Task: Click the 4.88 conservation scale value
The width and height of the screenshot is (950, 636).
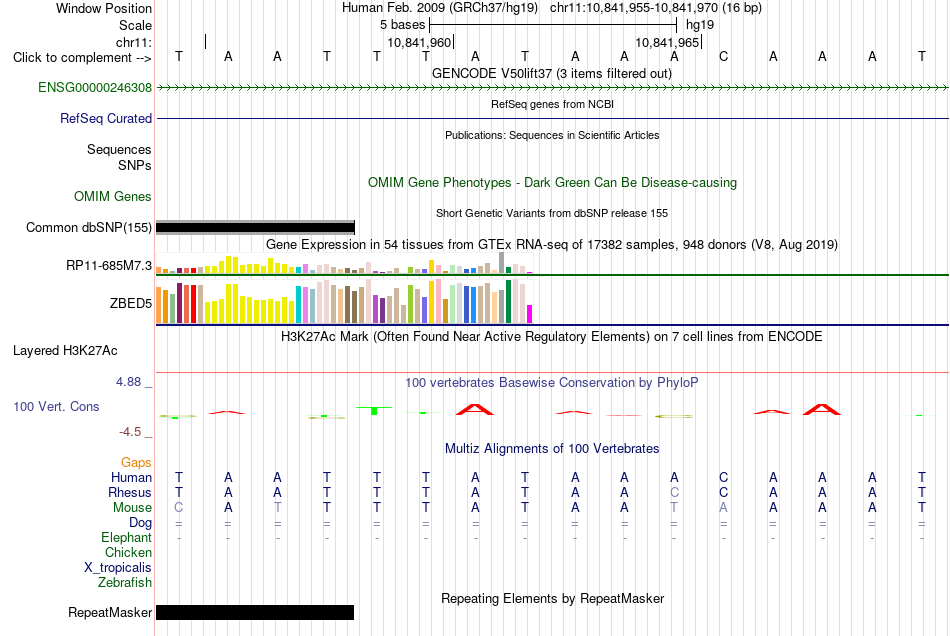Action: [128, 382]
